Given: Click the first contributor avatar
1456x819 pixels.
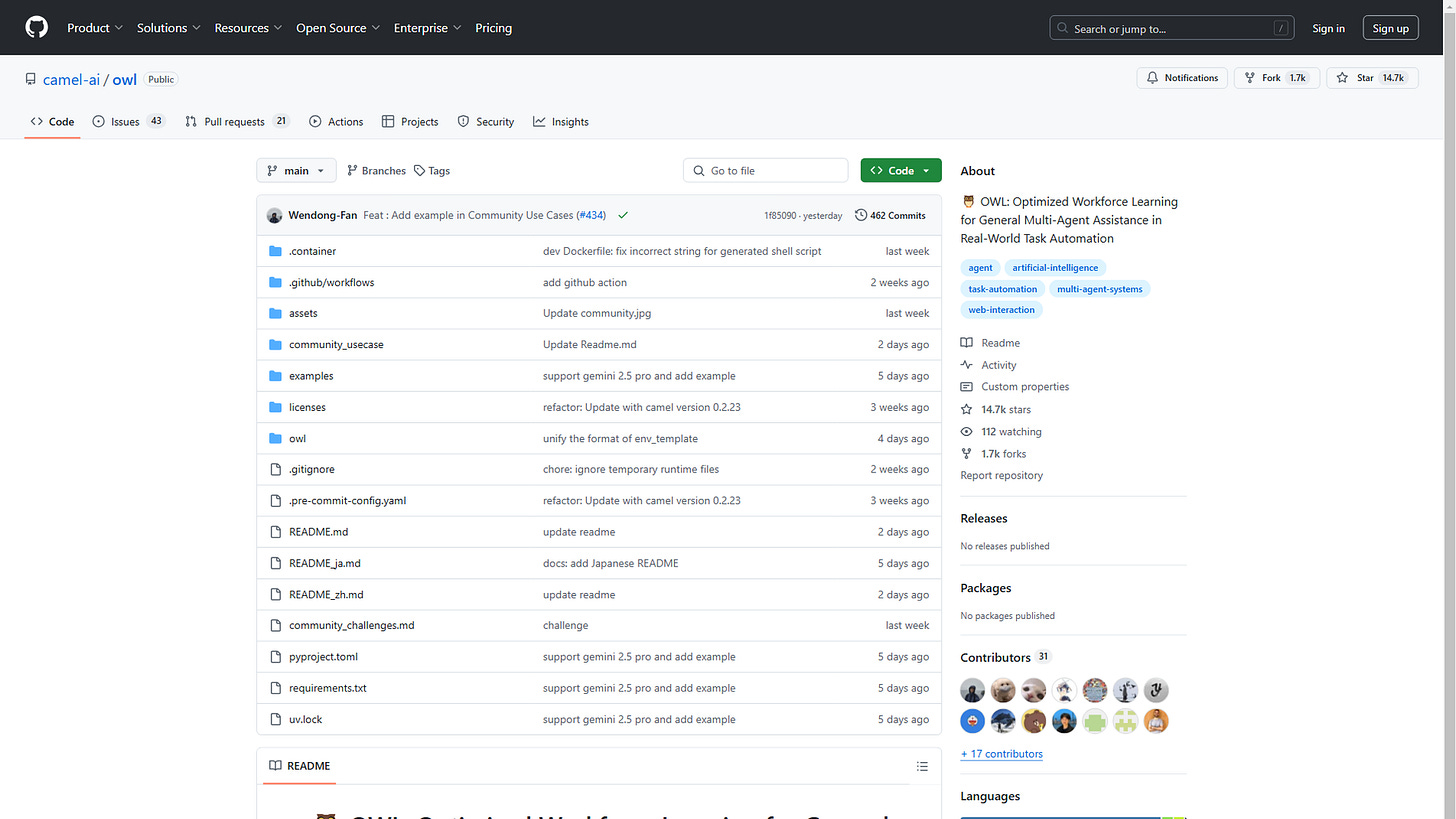Looking at the screenshot, I should point(973,690).
